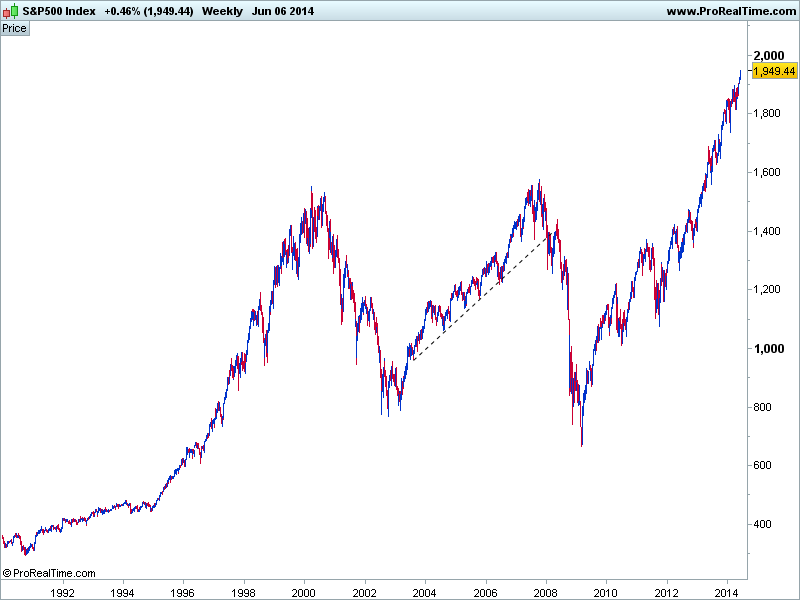Image resolution: width=800 pixels, height=600 pixels.
Task: Click the 2,000 price axis label
Action: tap(769, 56)
